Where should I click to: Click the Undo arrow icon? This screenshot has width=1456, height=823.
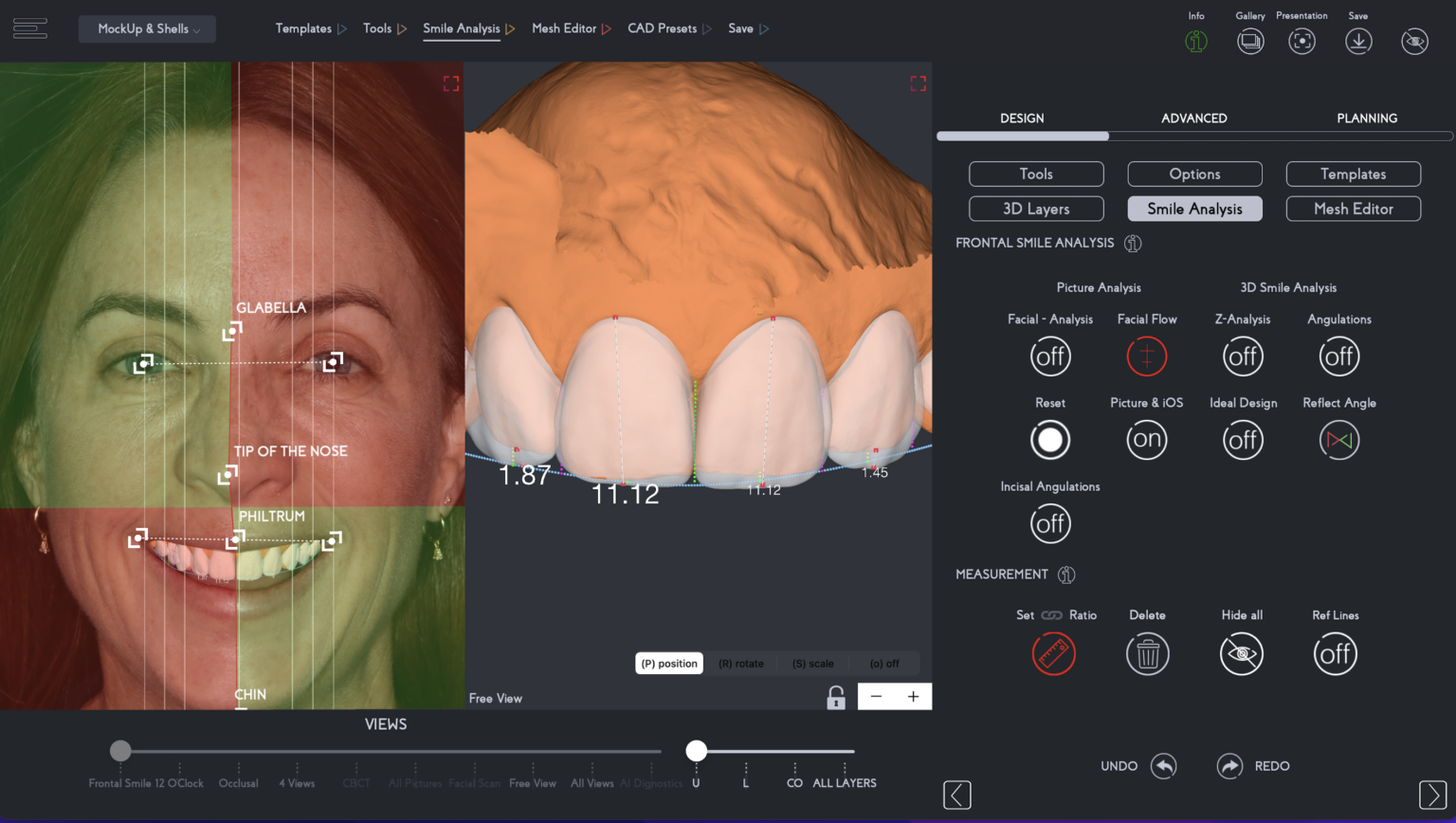pos(1164,766)
